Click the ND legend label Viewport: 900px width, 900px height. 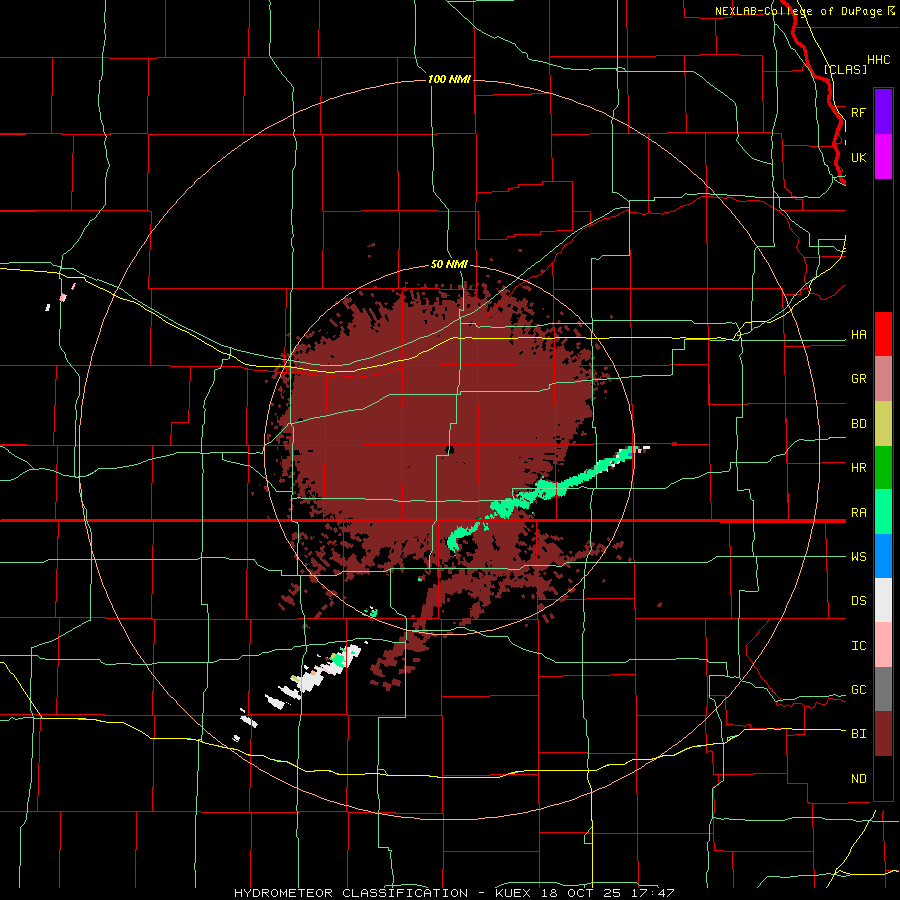[858, 779]
